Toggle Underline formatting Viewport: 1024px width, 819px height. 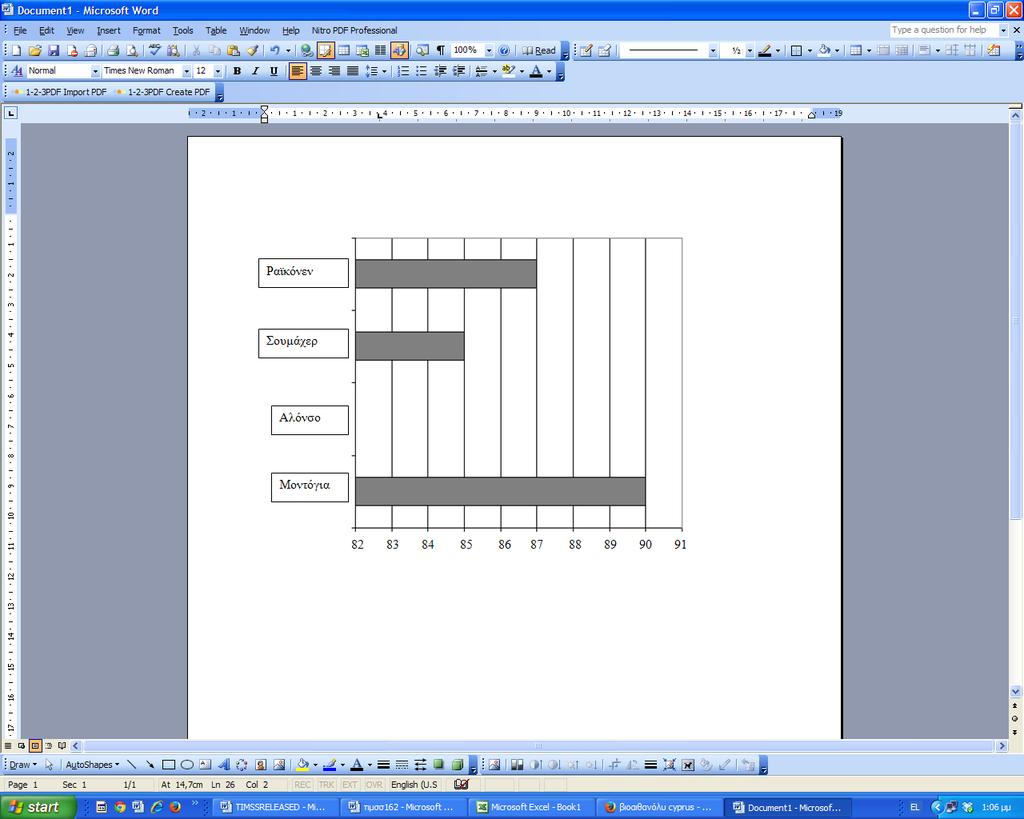click(274, 71)
